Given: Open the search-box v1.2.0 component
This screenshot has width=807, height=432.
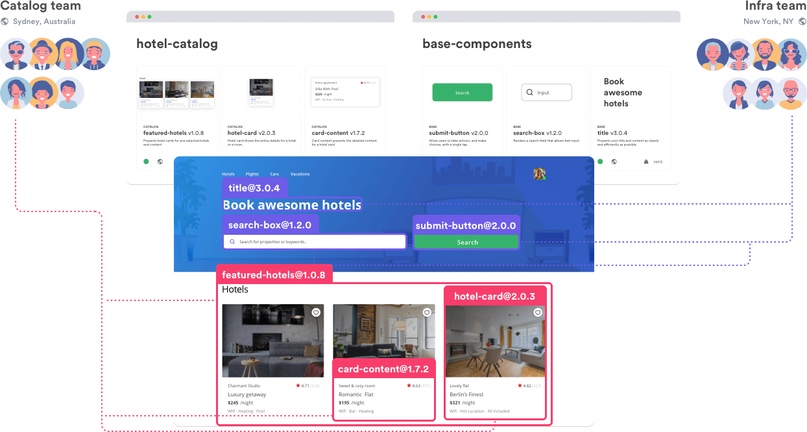Looking at the screenshot, I should point(537,133).
